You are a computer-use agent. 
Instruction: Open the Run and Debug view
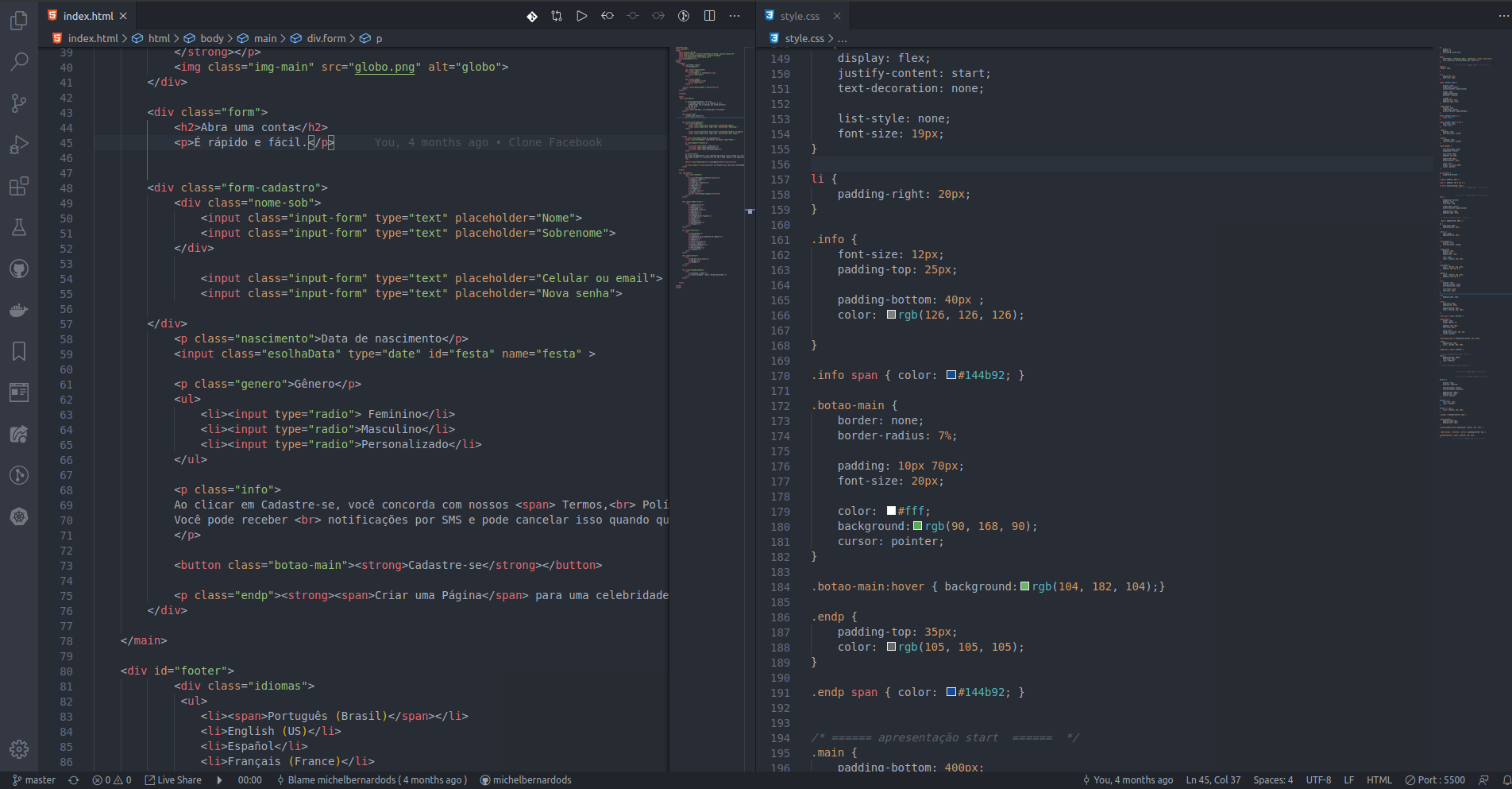(x=19, y=145)
